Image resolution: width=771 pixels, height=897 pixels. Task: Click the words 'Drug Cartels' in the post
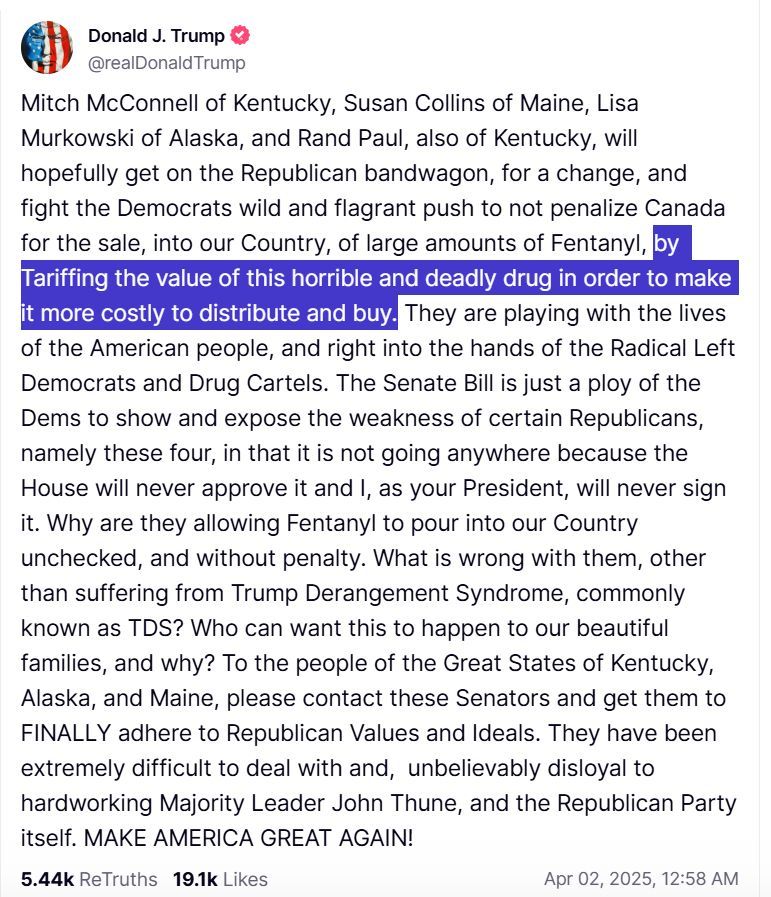[x=259, y=383]
